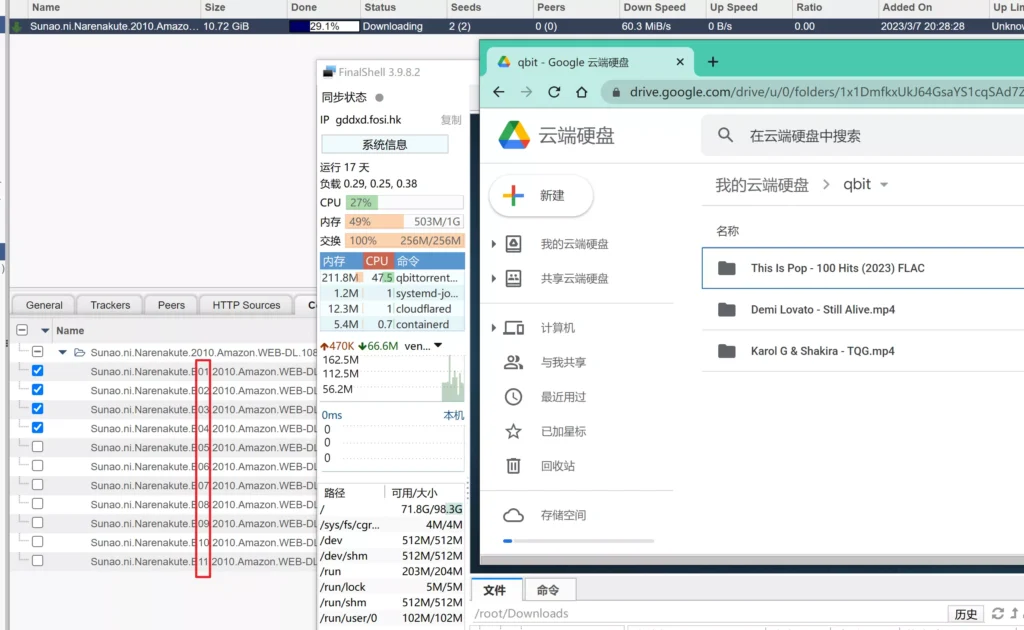Switch to the 命令 tab in FinalShell
The width and height of the screenshot is (1024, 630).
(x=548, y=590)
